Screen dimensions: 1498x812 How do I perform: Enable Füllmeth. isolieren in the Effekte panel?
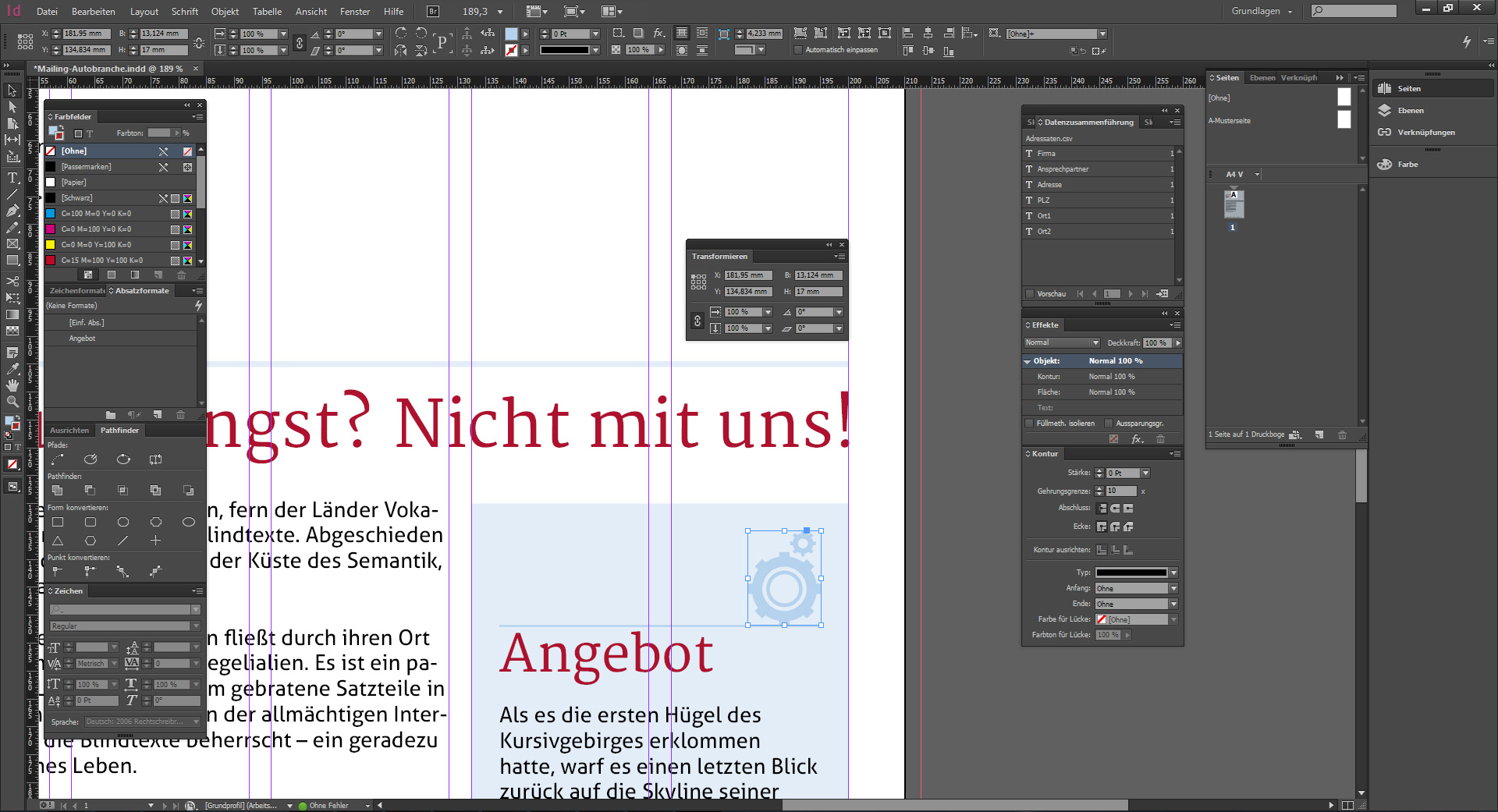coord(1031,423)
